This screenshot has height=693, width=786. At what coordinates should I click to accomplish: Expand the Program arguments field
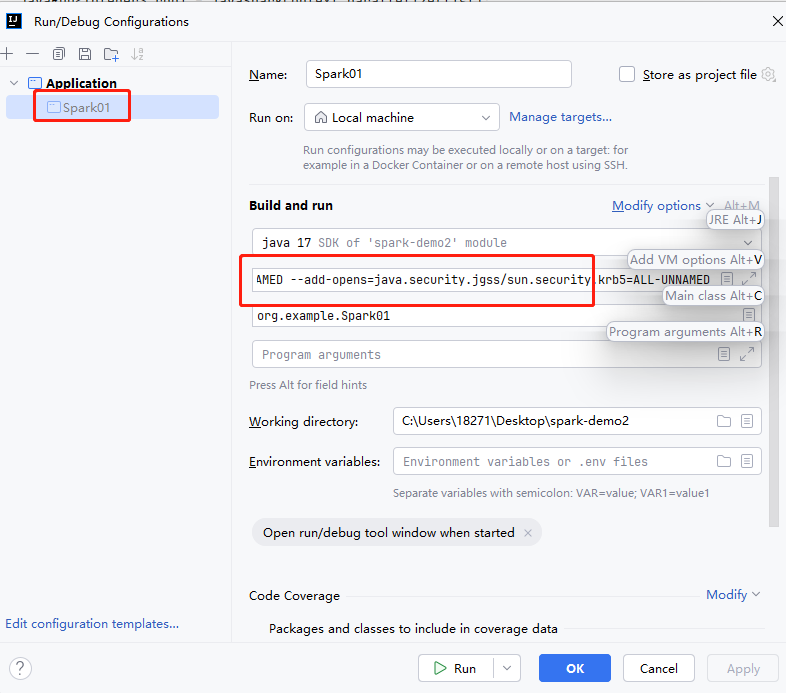click(747, 354)
